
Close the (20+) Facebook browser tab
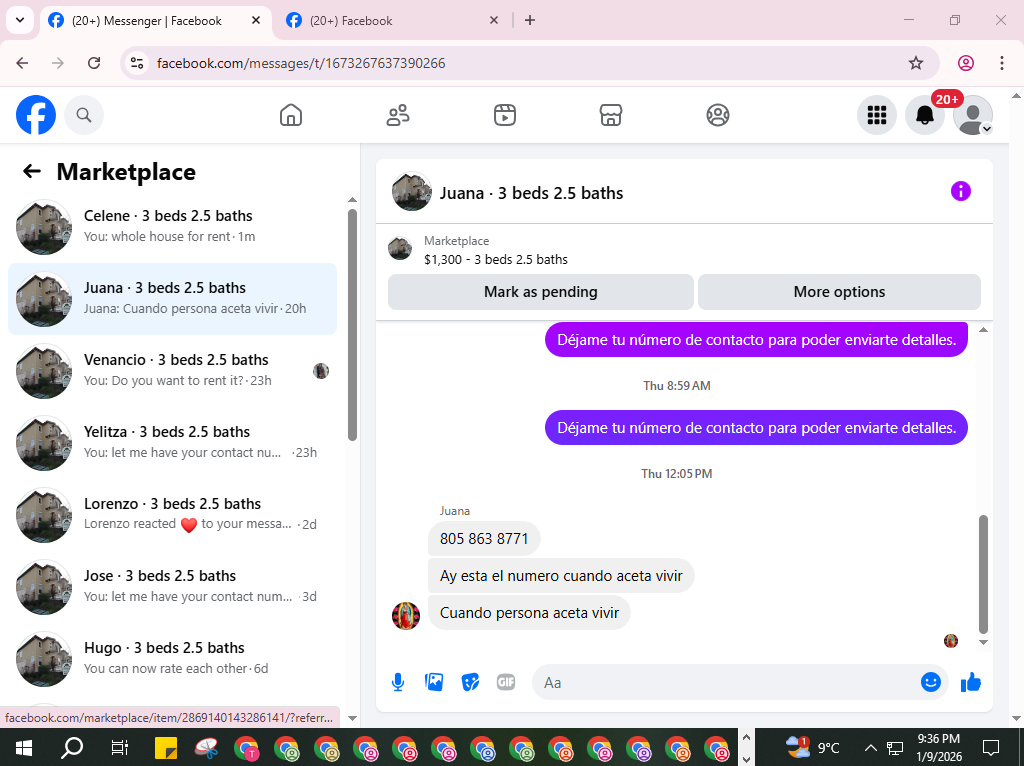[x=494, y=21]
